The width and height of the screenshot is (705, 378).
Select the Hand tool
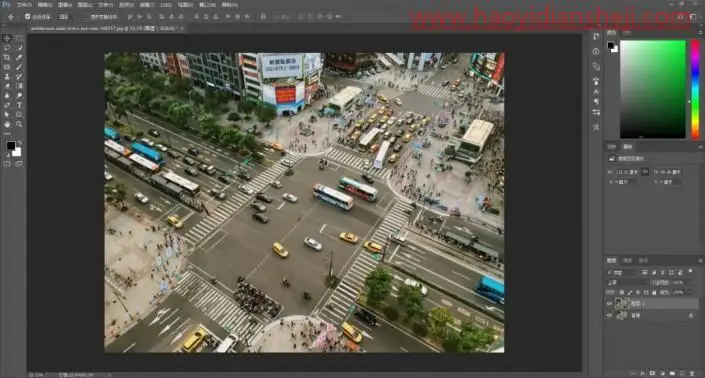point(7,124)
